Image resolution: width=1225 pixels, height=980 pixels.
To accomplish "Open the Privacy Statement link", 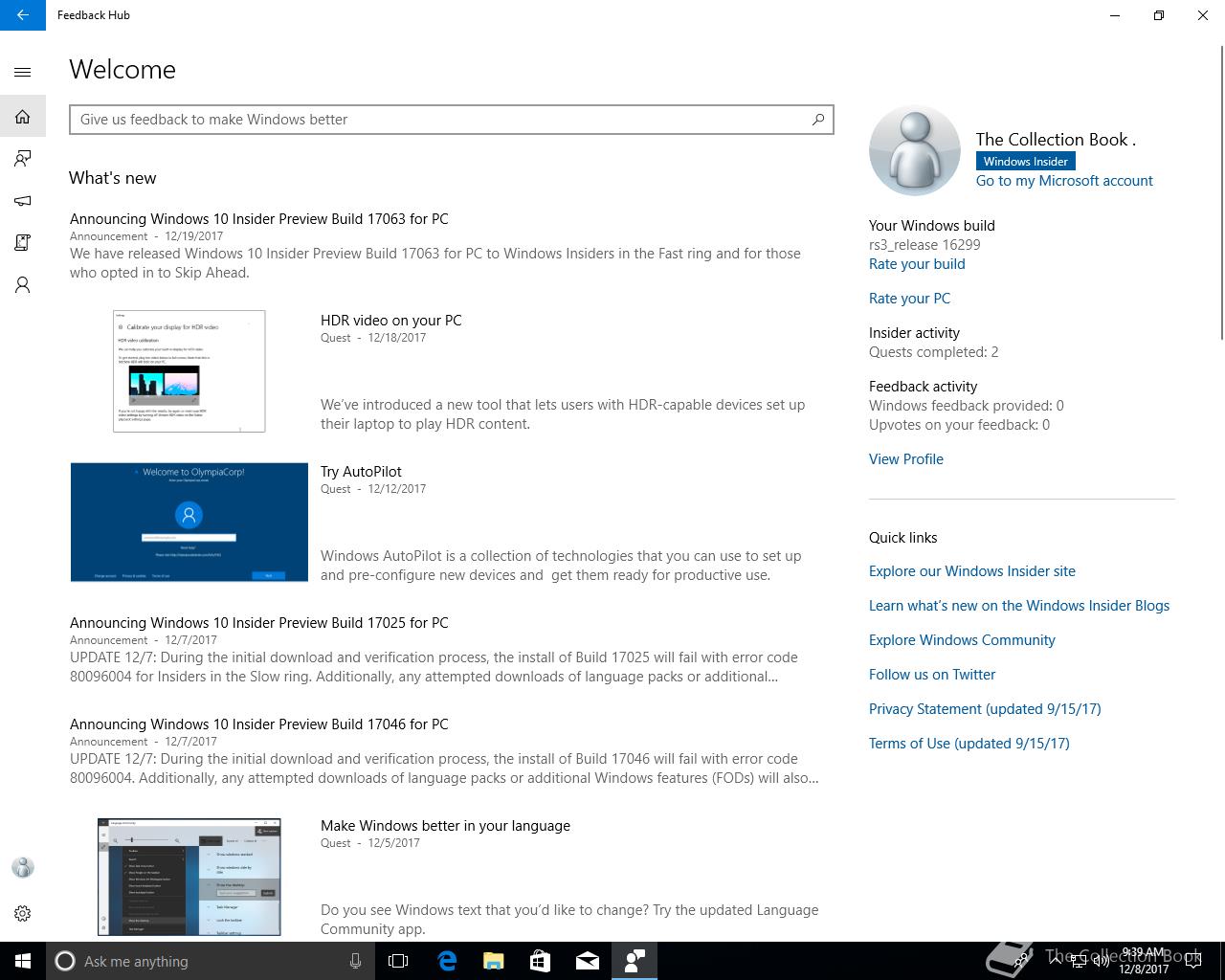I will tap(985, 709).
